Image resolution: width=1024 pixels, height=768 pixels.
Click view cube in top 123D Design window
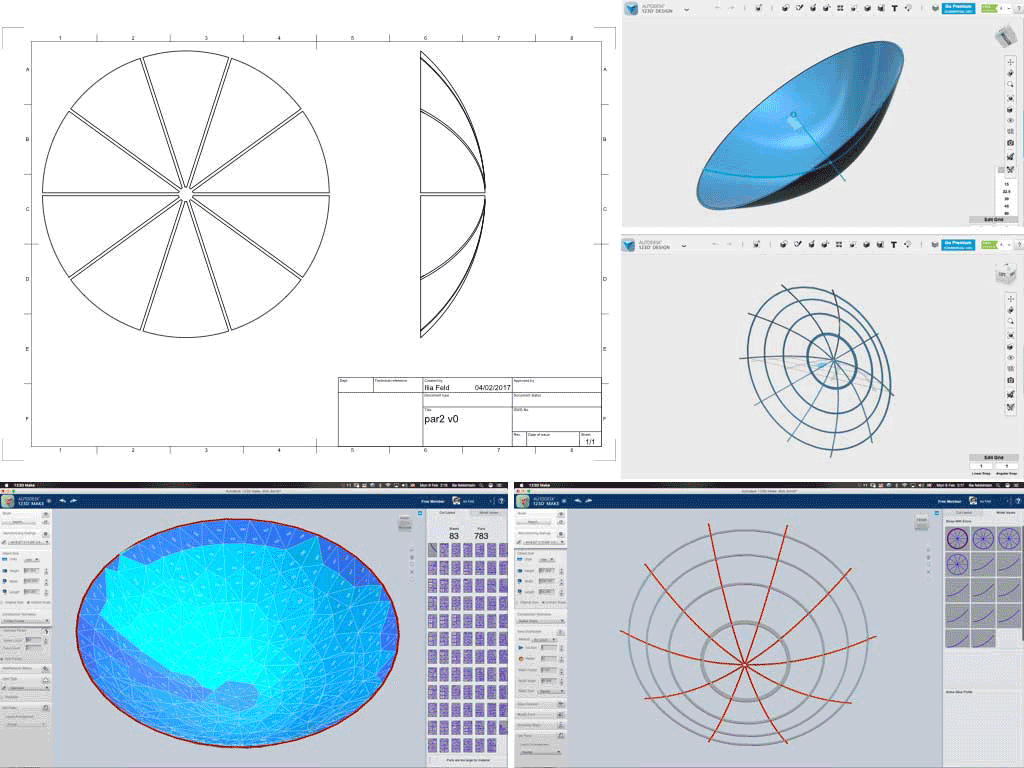pos(1006,36)
